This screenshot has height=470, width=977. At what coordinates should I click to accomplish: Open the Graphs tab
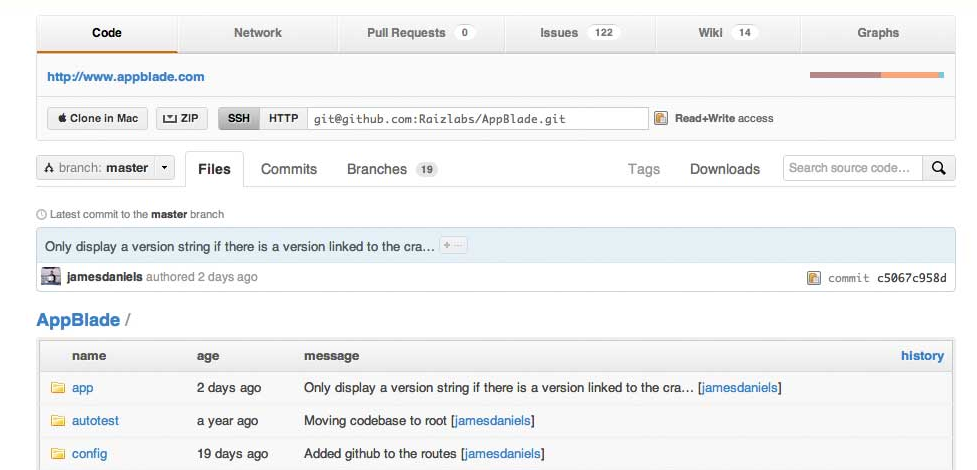[x=878, y=33]
